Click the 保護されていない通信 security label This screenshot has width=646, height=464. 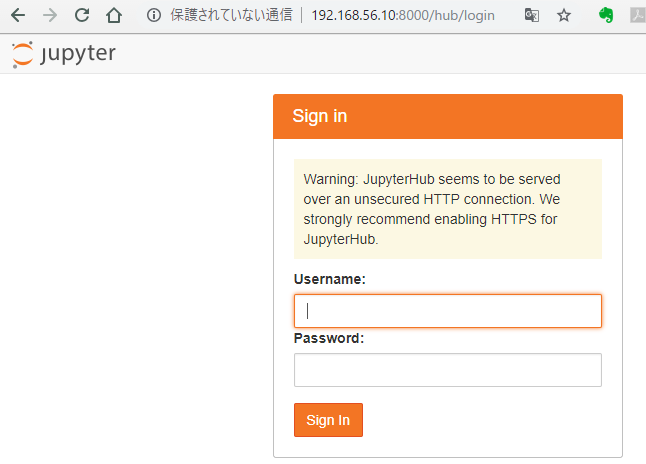[x=231, y=15]
